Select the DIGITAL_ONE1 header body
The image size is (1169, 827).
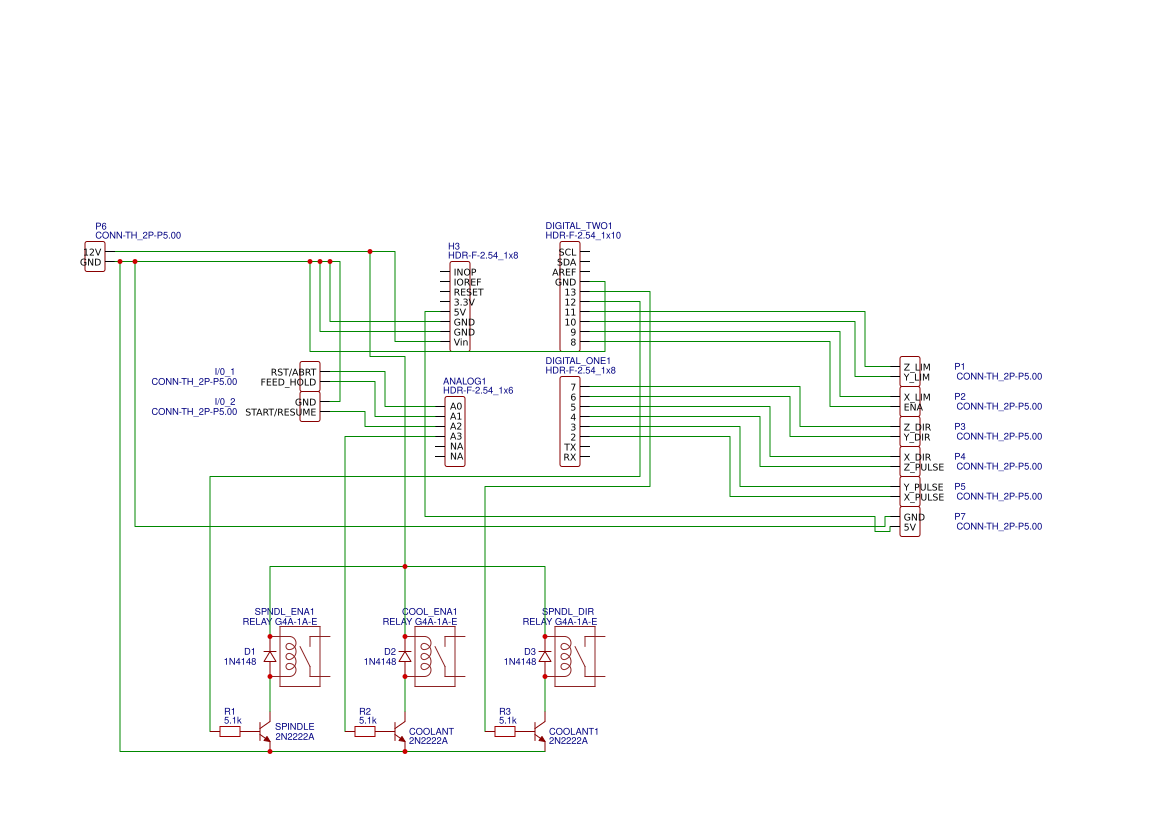point(570,422)
